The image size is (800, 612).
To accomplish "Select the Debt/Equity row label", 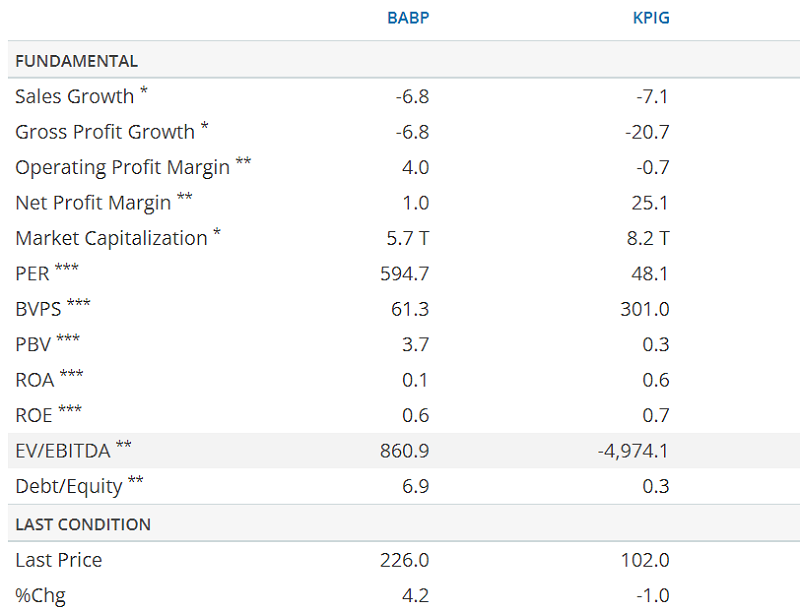I will pyautogui.click(x=68, y=486).
